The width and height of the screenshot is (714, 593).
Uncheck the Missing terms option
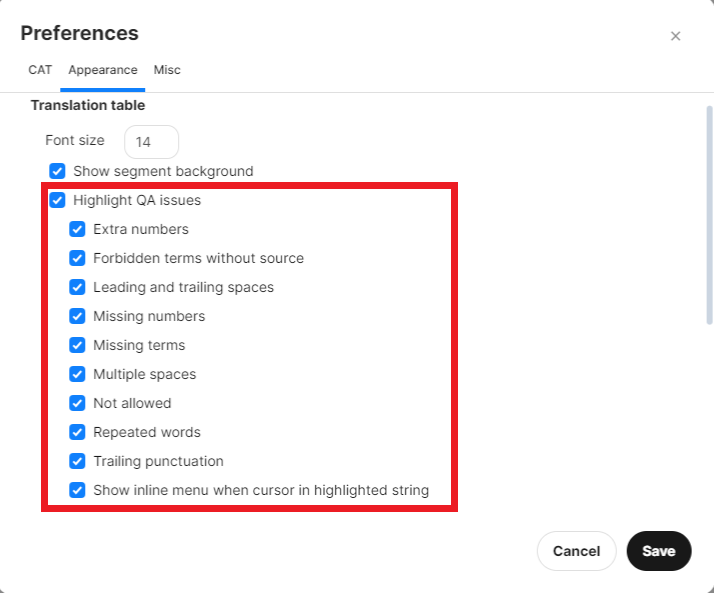78,345
